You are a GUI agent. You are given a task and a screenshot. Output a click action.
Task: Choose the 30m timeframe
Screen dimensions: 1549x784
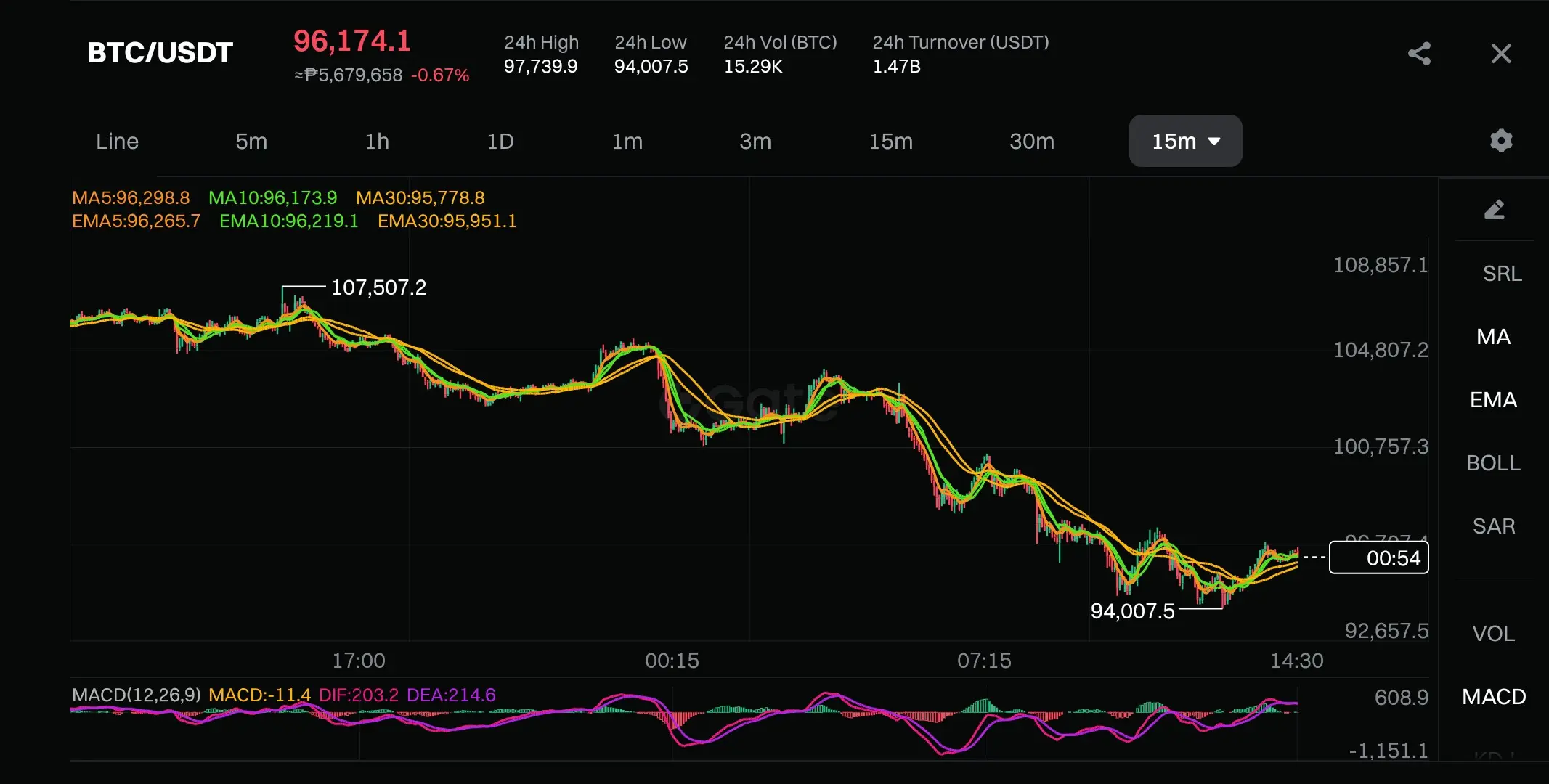(x=1031, y=141)
